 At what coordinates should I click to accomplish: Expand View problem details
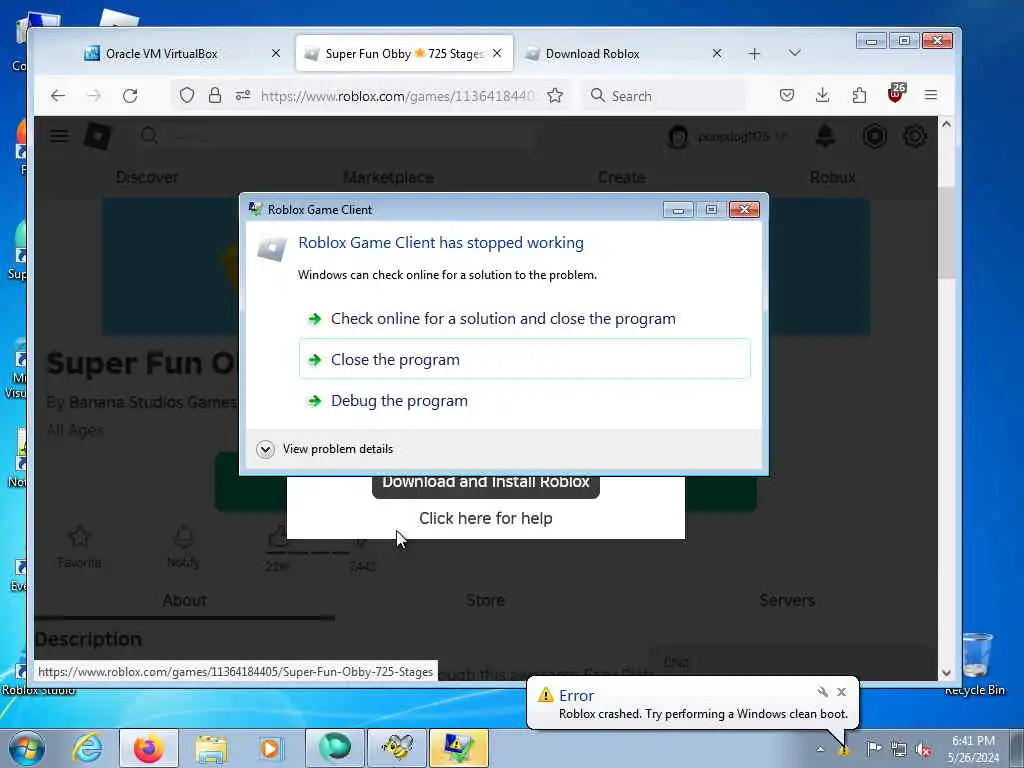pyautogui.click(x=325, y=449)
